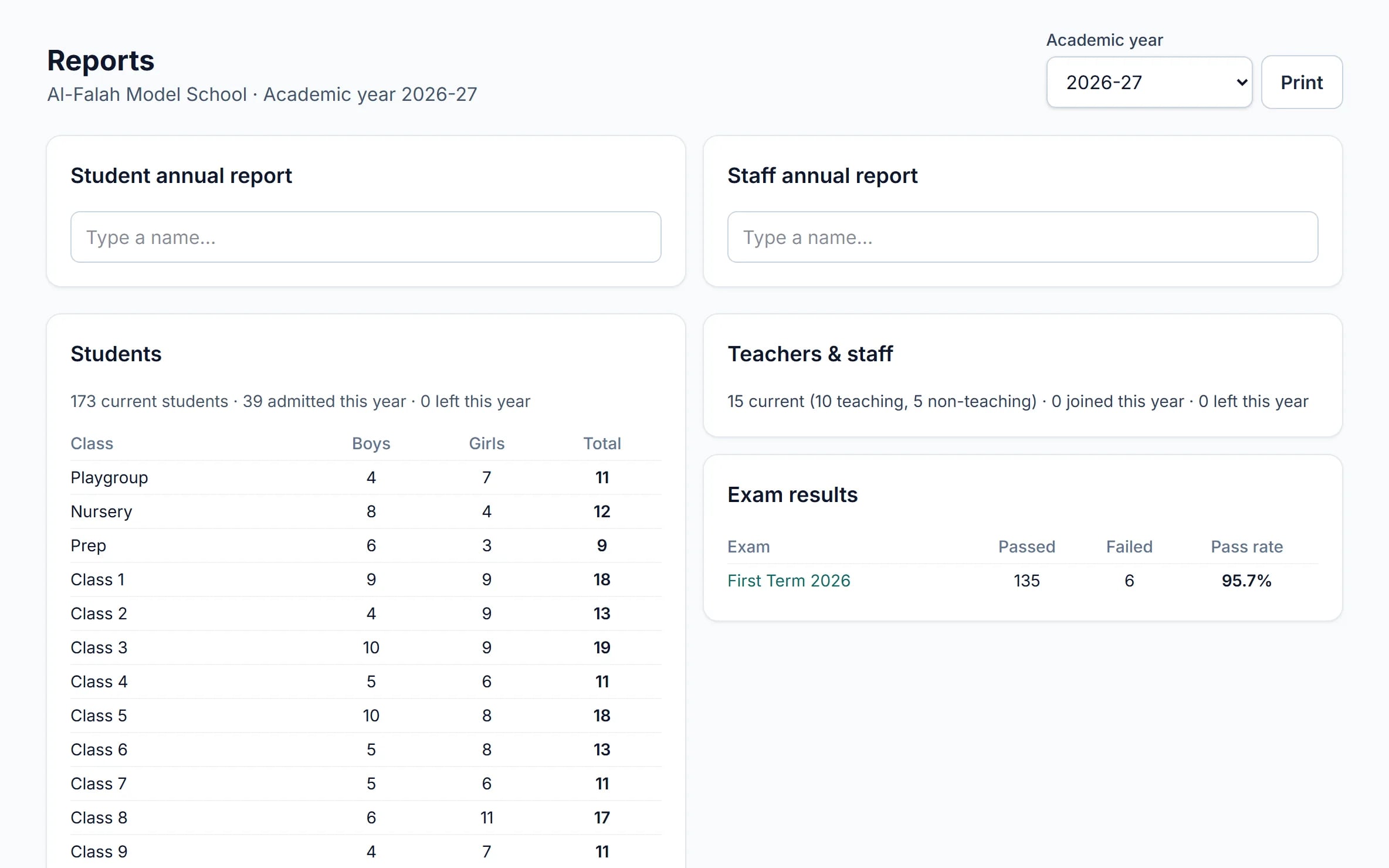Click the Students section heading

tap(116, 354)
